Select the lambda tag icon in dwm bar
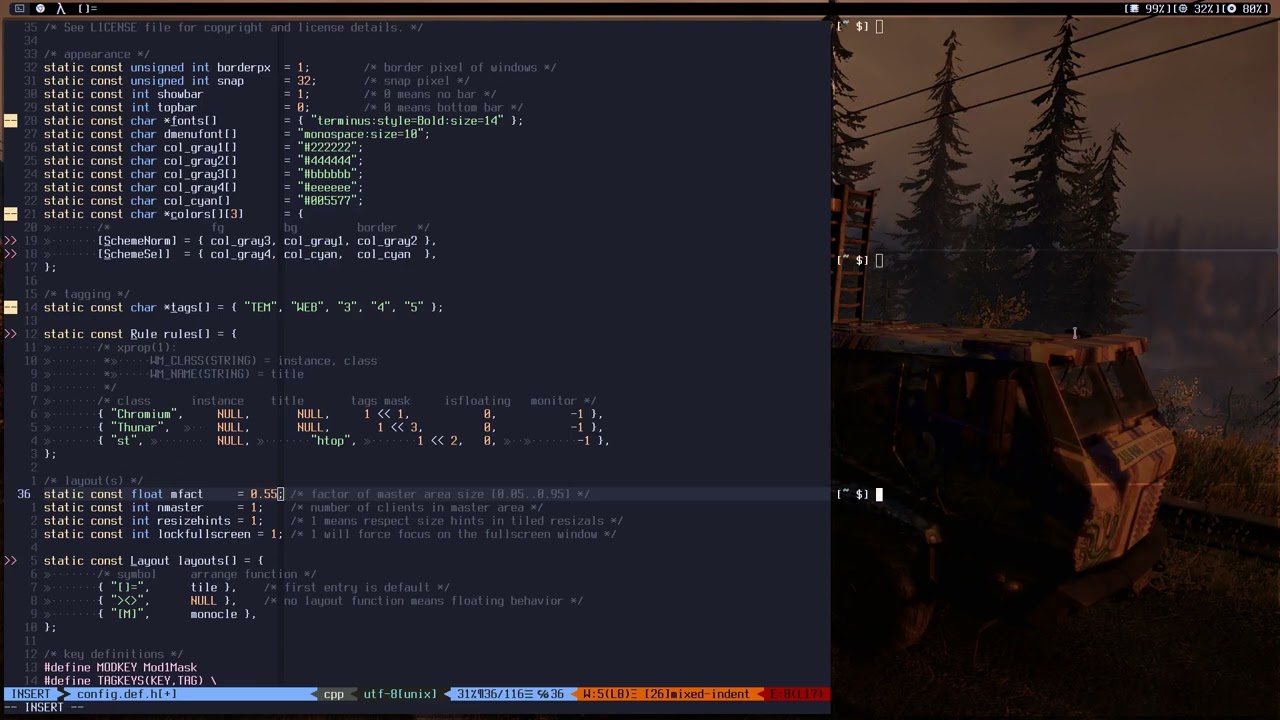The image size is (1280, 720). point(60,8)
